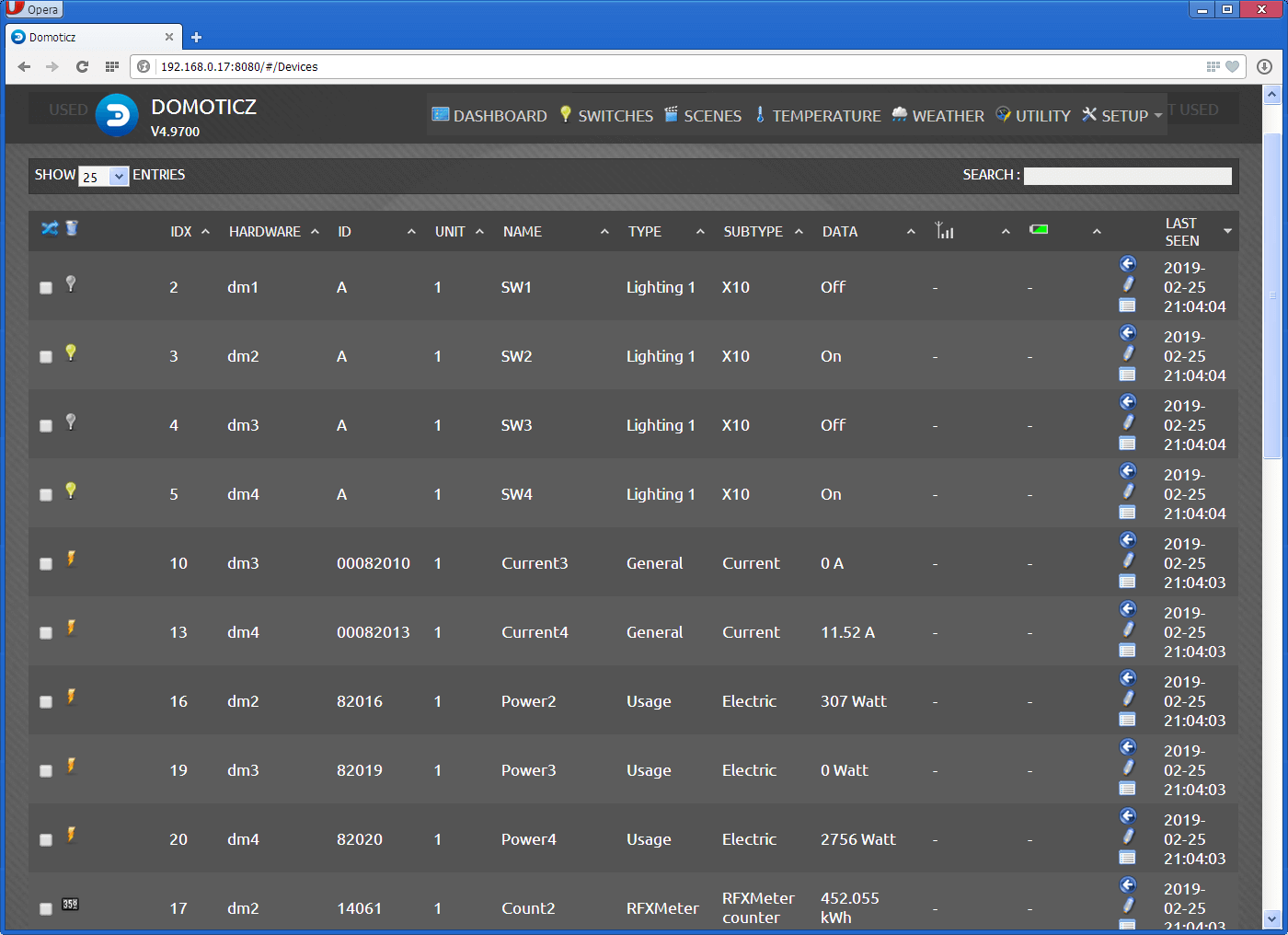Click the counter icon for Count2
1288x935 pixels.
70,905
